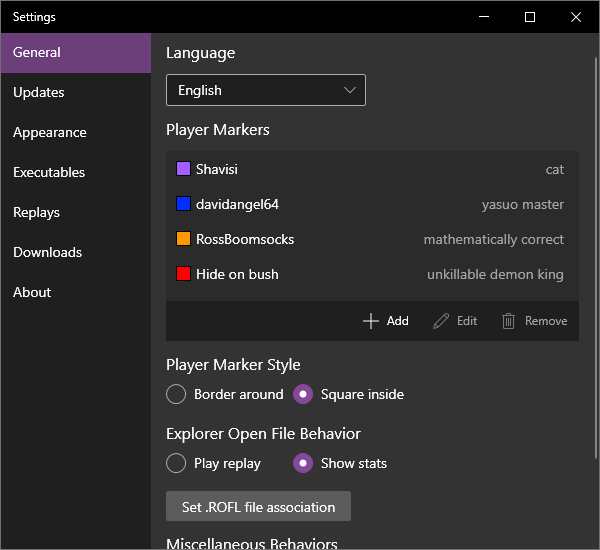600x550 pixels.
Task: Select the davidangel64 player marker name
Action: (x=237, y=204)
